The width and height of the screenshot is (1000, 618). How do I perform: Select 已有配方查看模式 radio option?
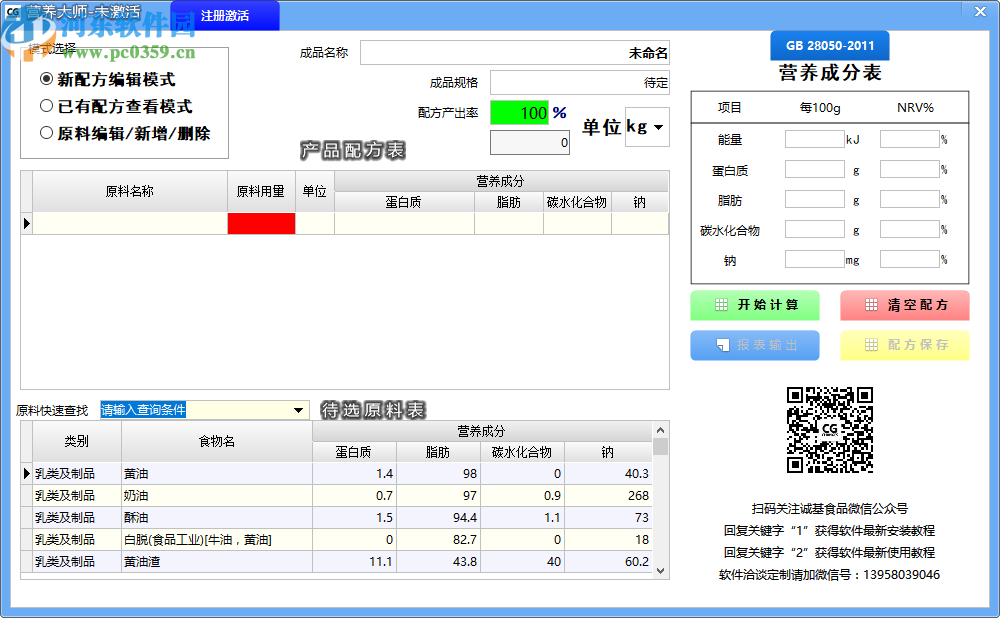(x=47, y=106)
